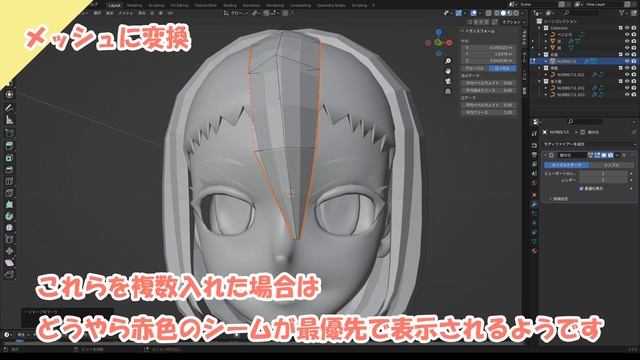Open the オプション dropdown
This screenshot has width=640, height=360.
coord(513,22)
